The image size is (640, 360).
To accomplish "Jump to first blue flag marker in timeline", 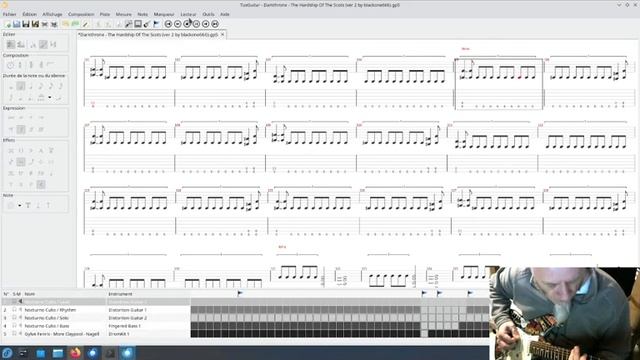I will 240,293.
